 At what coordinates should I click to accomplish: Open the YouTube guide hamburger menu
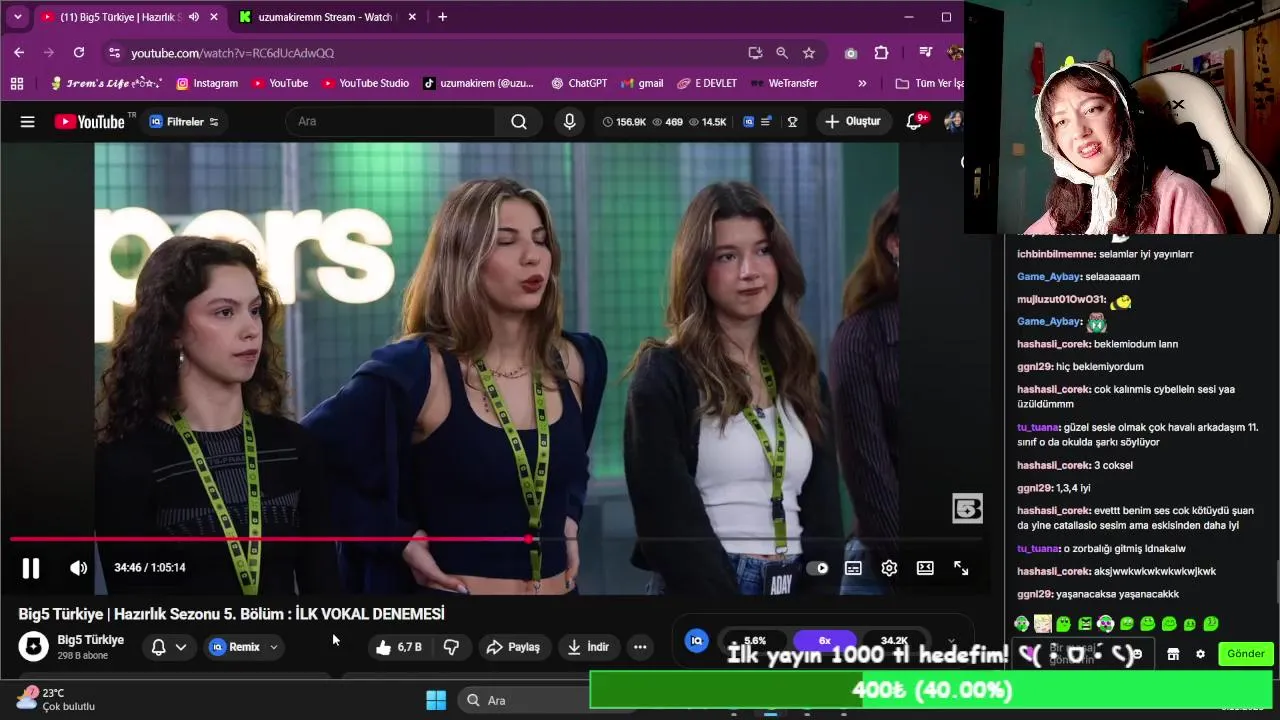28,122
